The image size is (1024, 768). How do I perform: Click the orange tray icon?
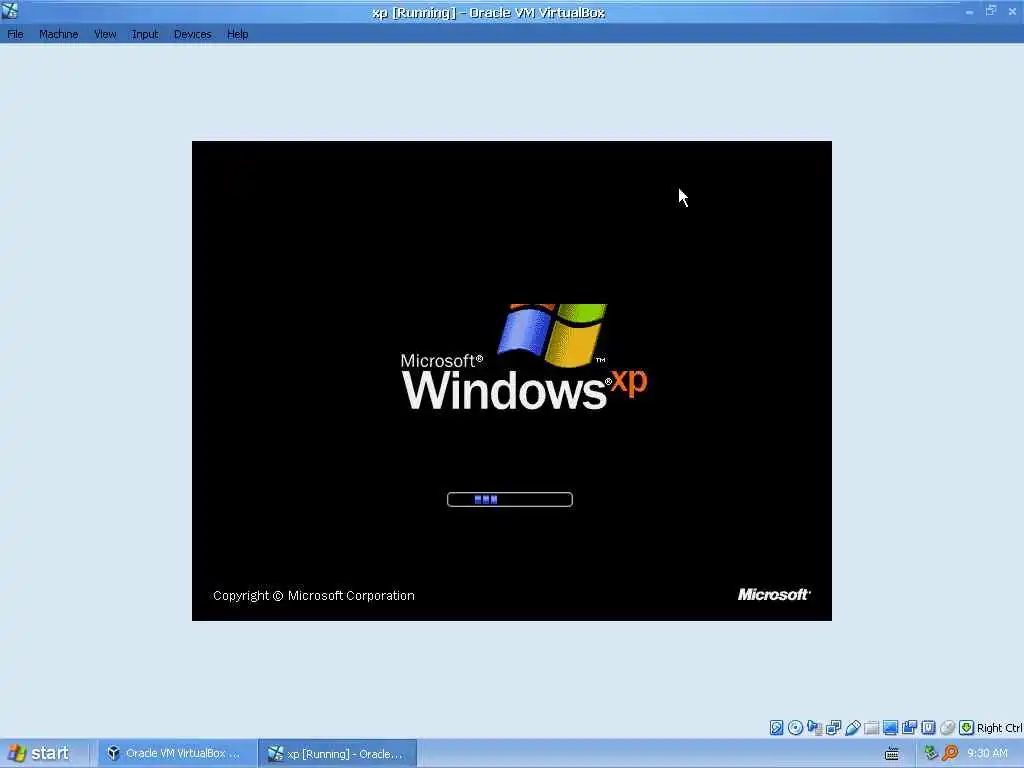(x=950, y=753)
